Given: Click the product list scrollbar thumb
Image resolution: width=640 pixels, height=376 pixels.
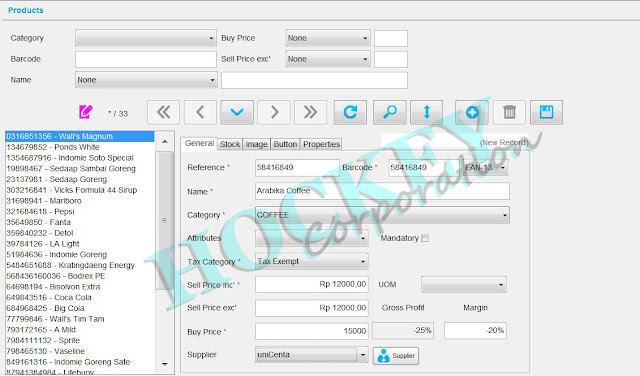Looking at the screenshot, I should [165, 220].
